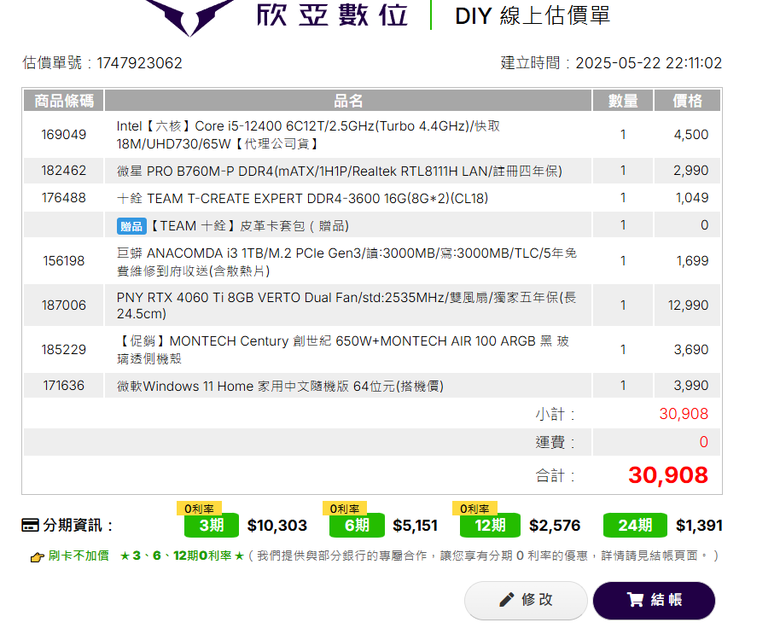Click barcode 182462
Screen dimensions: 780x640
coord(64,171)
